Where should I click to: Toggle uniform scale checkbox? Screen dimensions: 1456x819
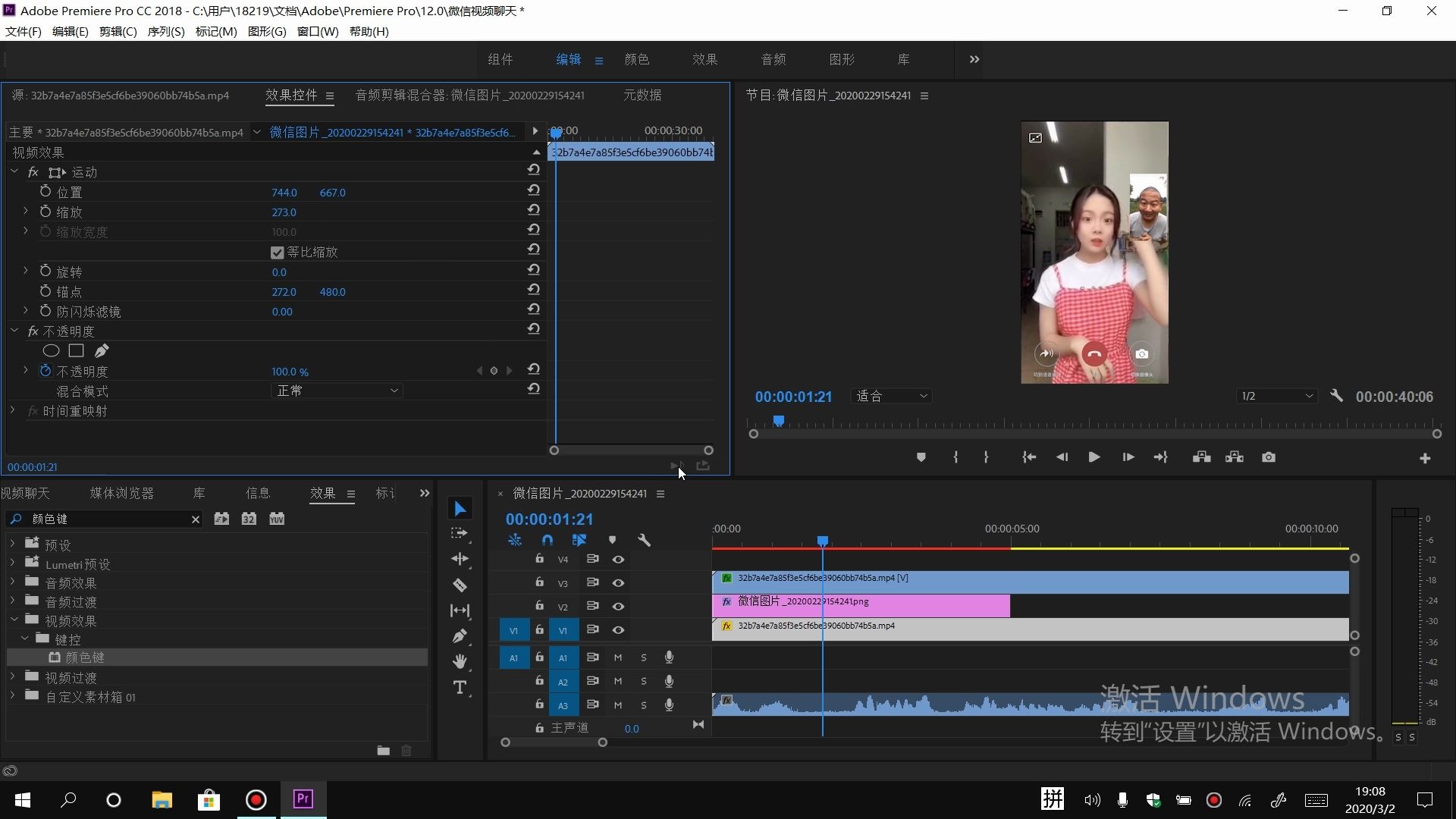point(277,253)
